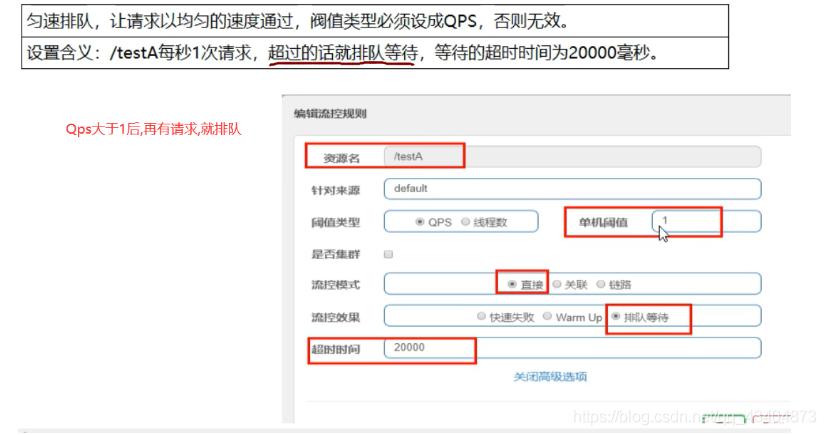Click the 超时时间 field showing 20000
Screen dimensions: 826x435
point(573,348)
